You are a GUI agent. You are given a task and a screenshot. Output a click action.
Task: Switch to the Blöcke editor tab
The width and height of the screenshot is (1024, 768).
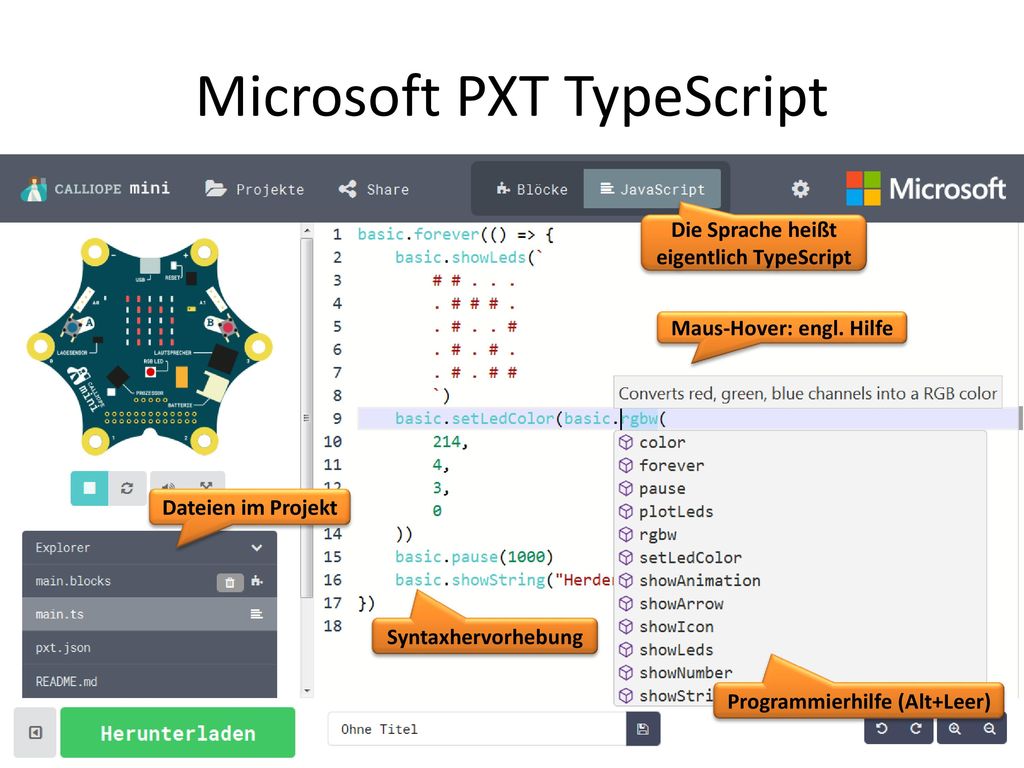point(532,189)
